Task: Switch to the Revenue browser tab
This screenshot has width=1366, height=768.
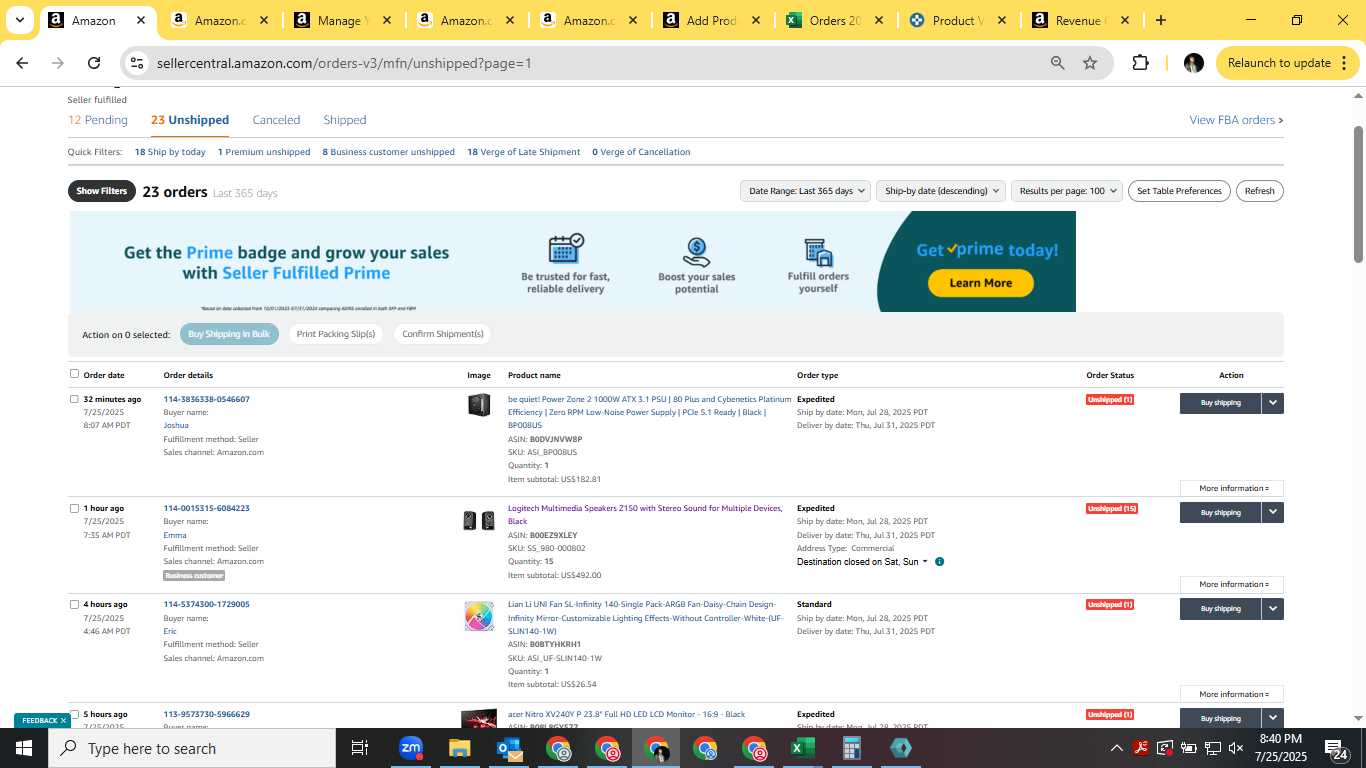Action: 1080,20
